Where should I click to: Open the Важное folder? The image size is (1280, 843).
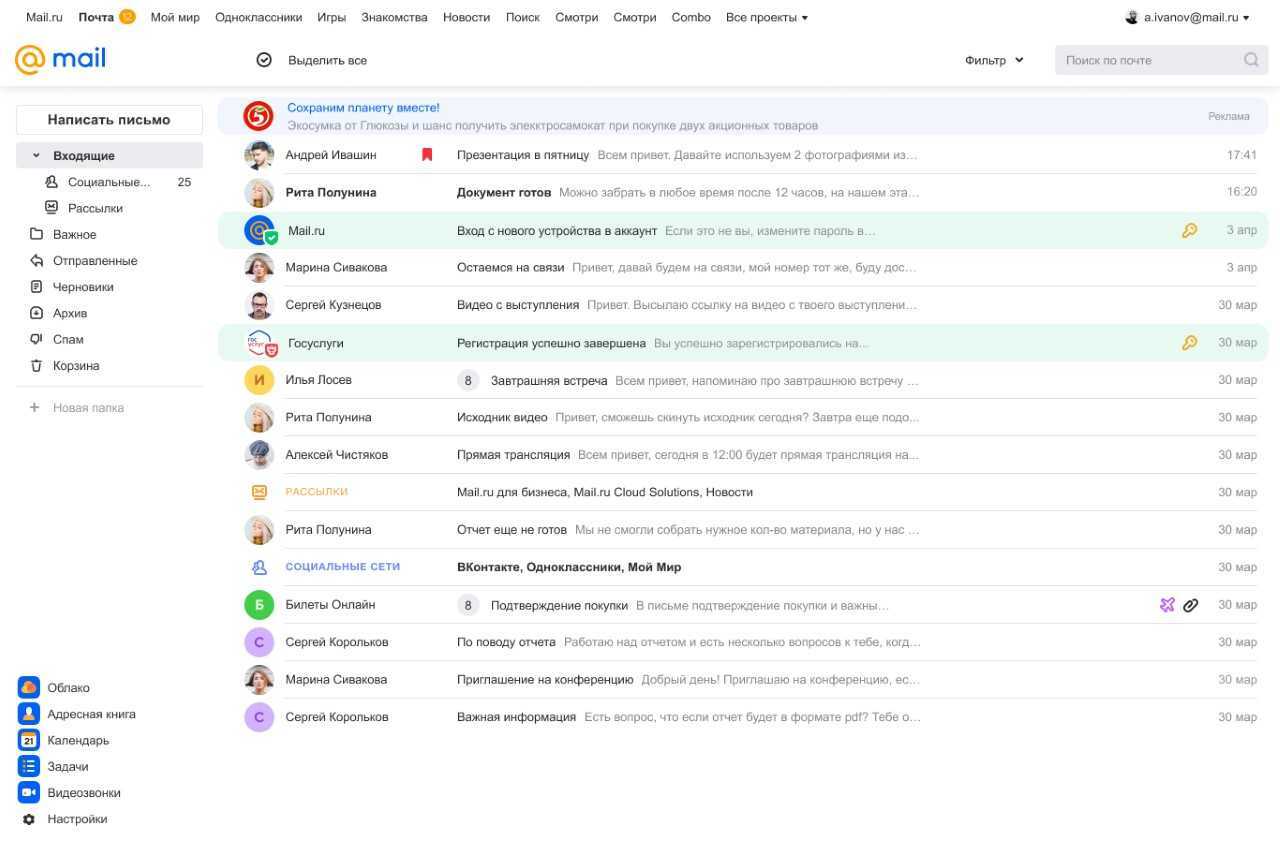[x=75, y=234]
